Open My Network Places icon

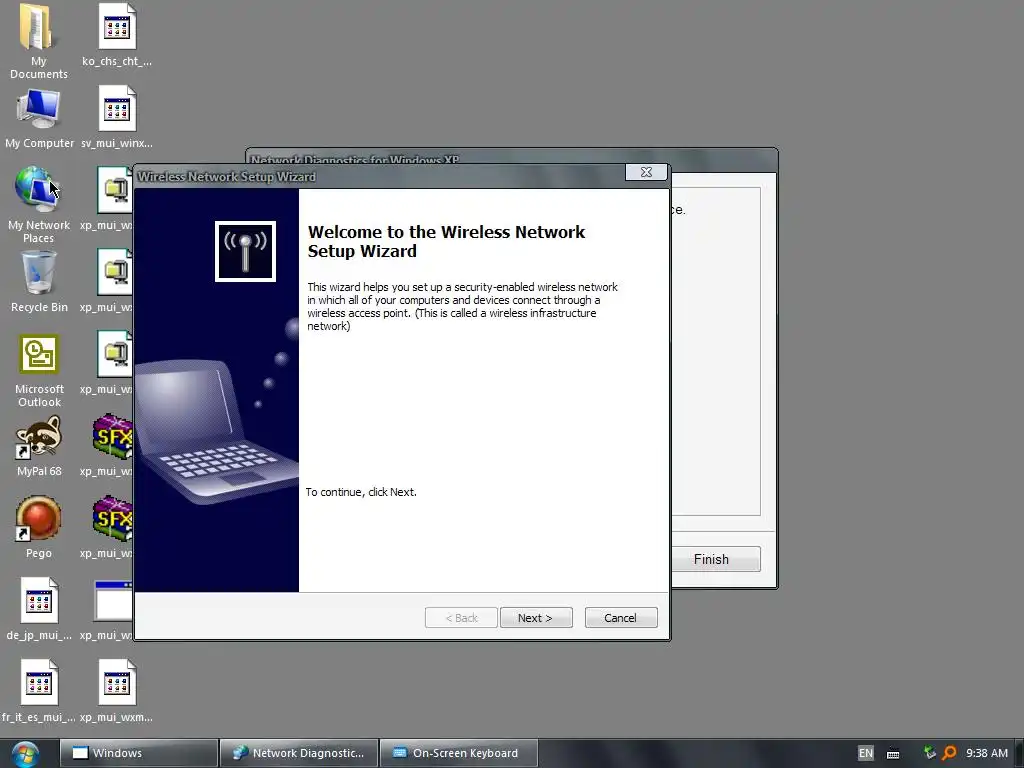tap(37, 189)
